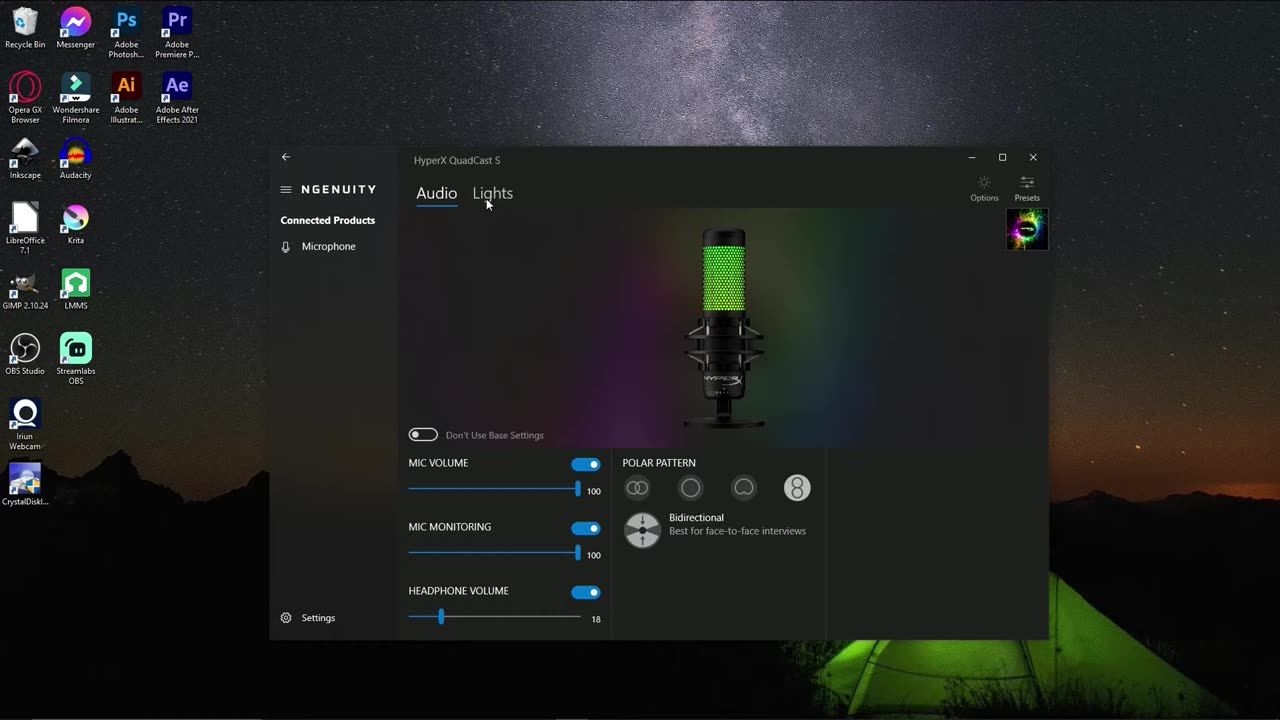Launch CrystalDiskInfo desktop icon
This screenshot has width=1280, height=720.
point(25,485)
